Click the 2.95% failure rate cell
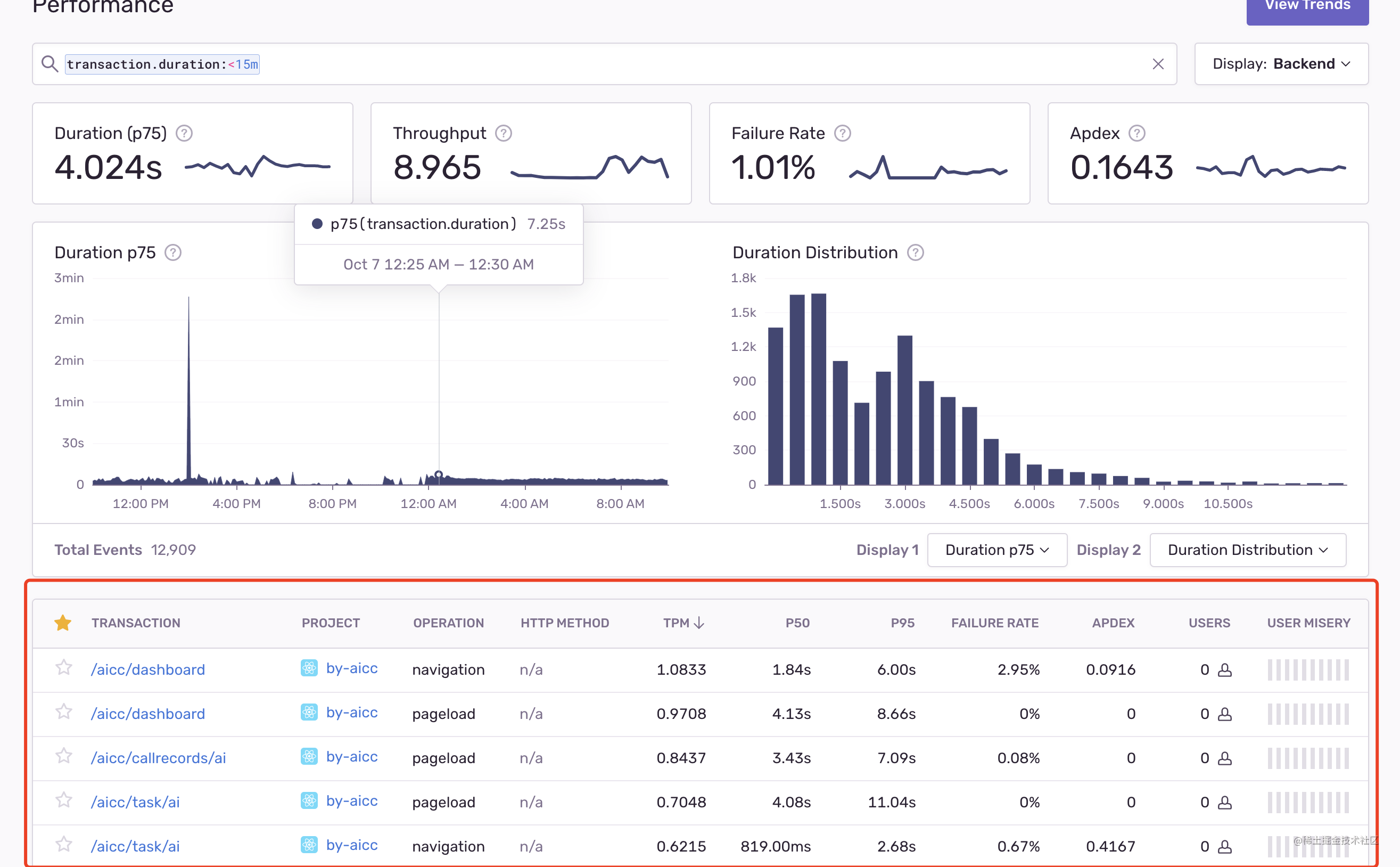The image size is (1400, 867). 1018,669
